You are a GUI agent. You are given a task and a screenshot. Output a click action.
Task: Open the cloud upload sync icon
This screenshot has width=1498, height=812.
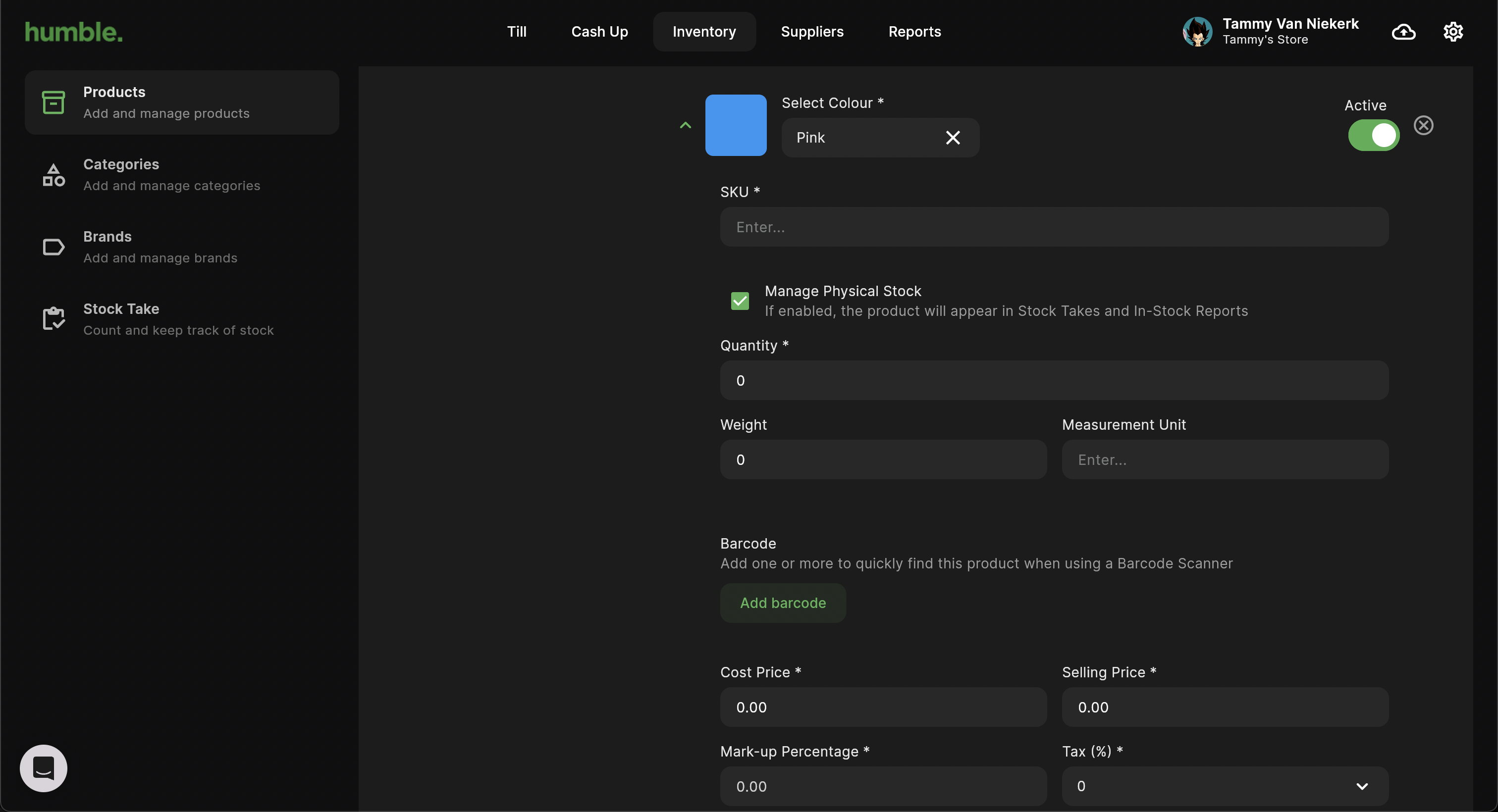click(x=1403, y=31)
